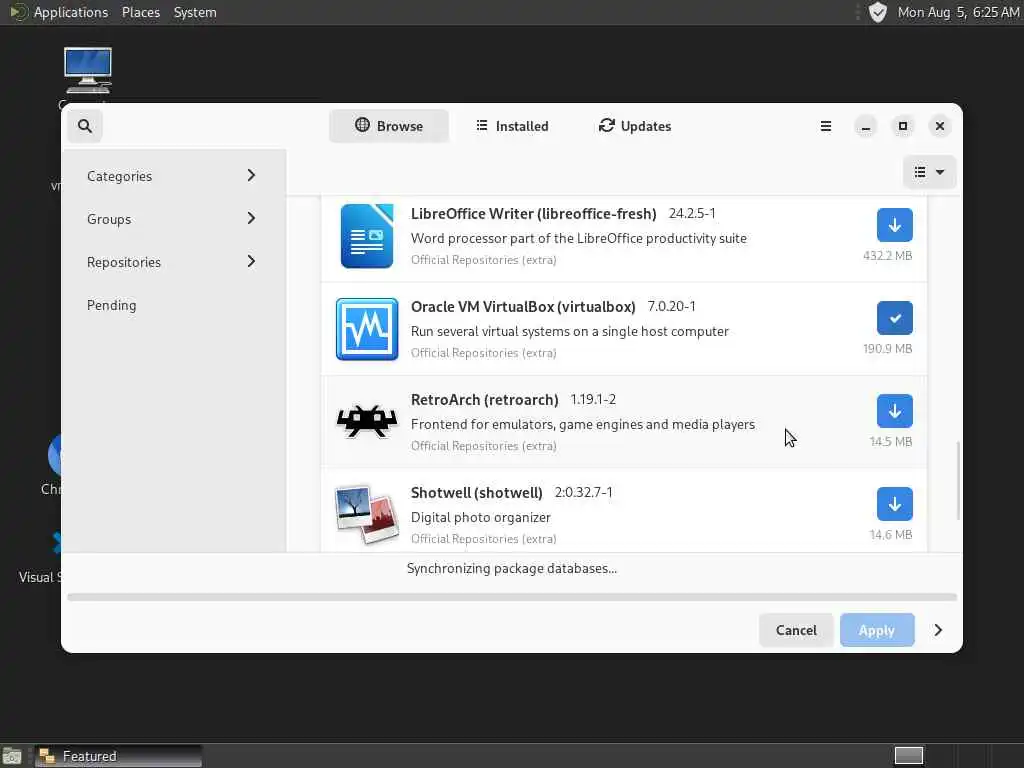Open the Applications menu
Screen dimensions: 1024x768
[x=71, y=12]
